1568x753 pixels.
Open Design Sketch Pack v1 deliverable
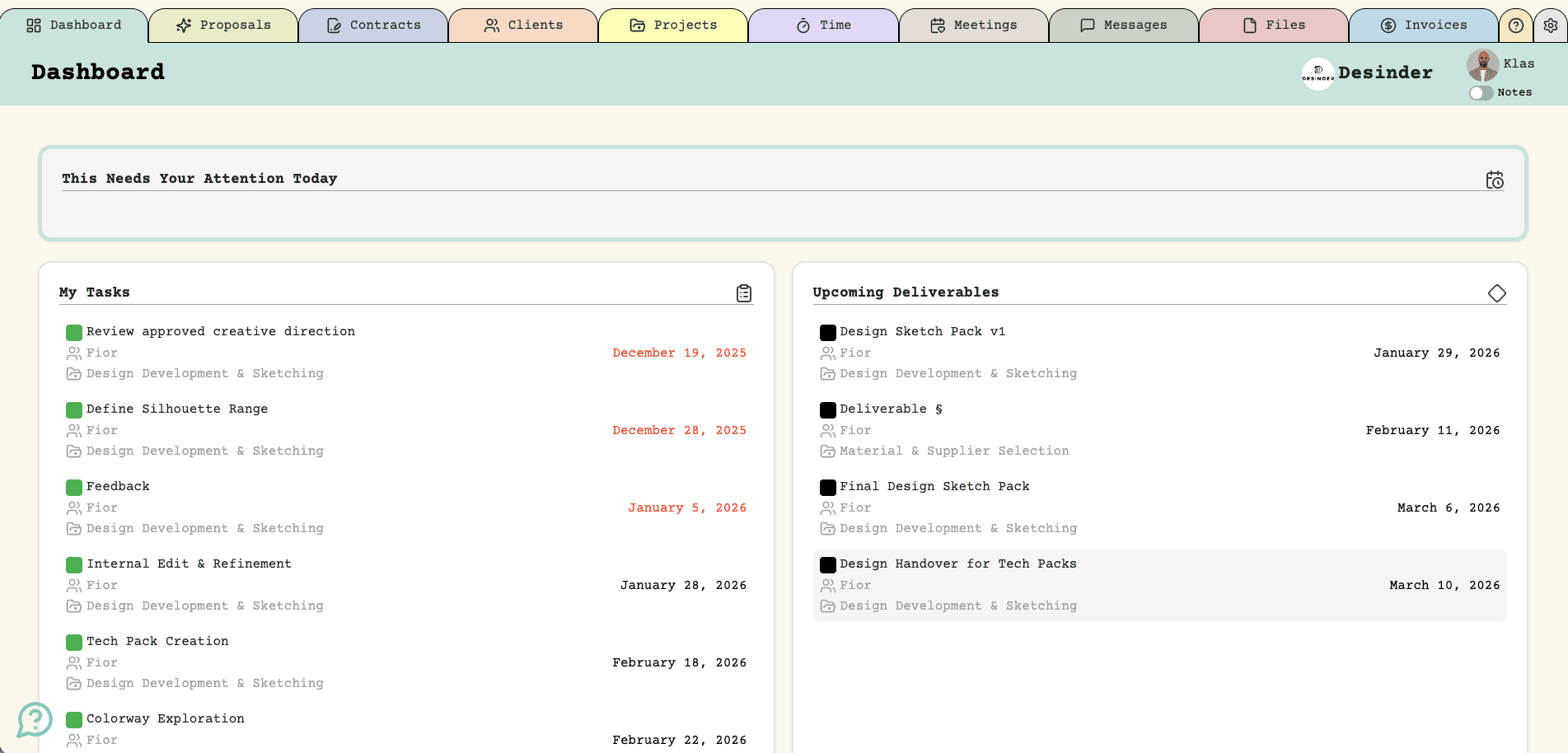tap(923, 331)
